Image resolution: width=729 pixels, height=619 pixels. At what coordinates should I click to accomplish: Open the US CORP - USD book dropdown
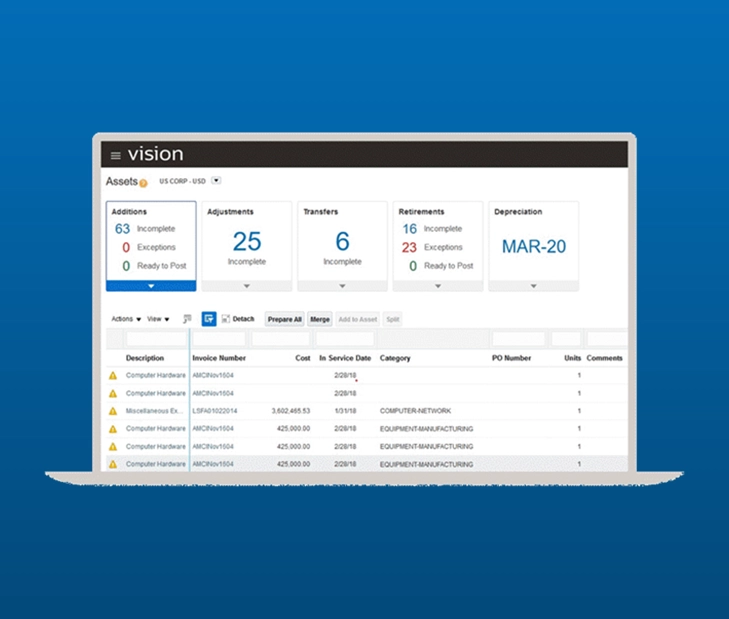216,181
